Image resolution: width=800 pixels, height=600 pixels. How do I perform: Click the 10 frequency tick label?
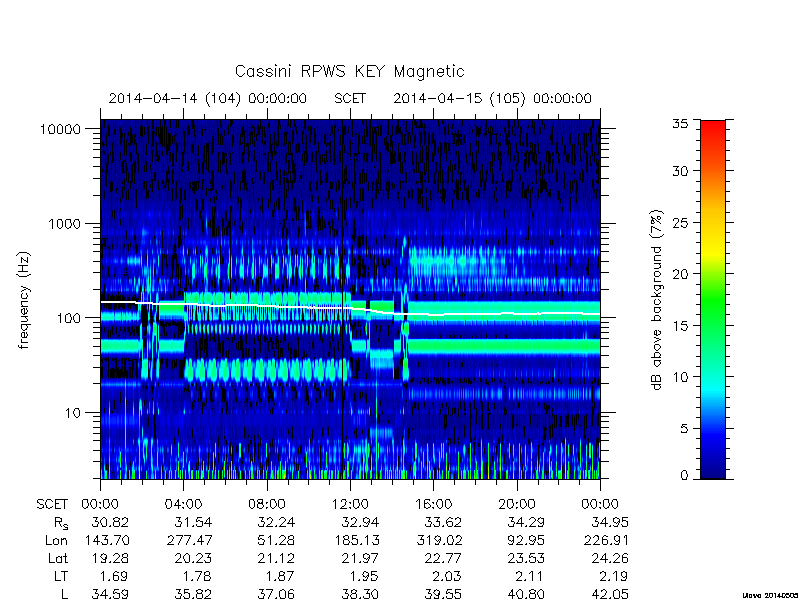tap(73, 413)
